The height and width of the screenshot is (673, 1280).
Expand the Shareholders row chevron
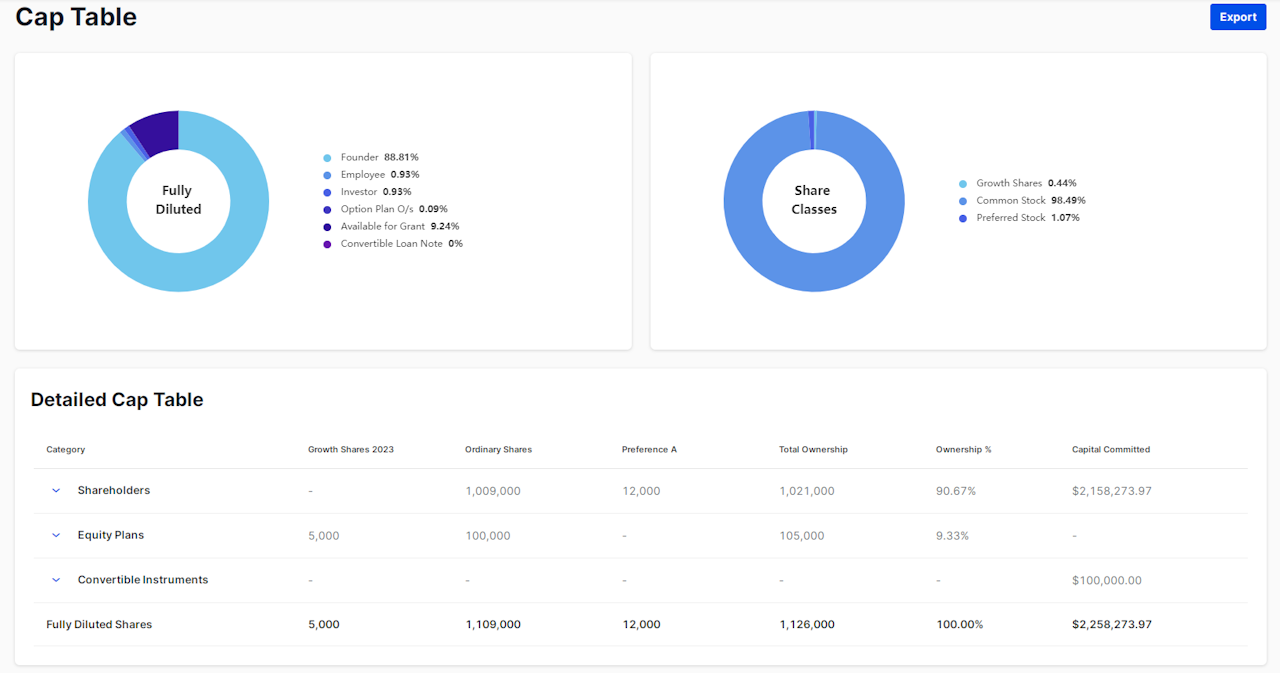click(x=56, y=491)
